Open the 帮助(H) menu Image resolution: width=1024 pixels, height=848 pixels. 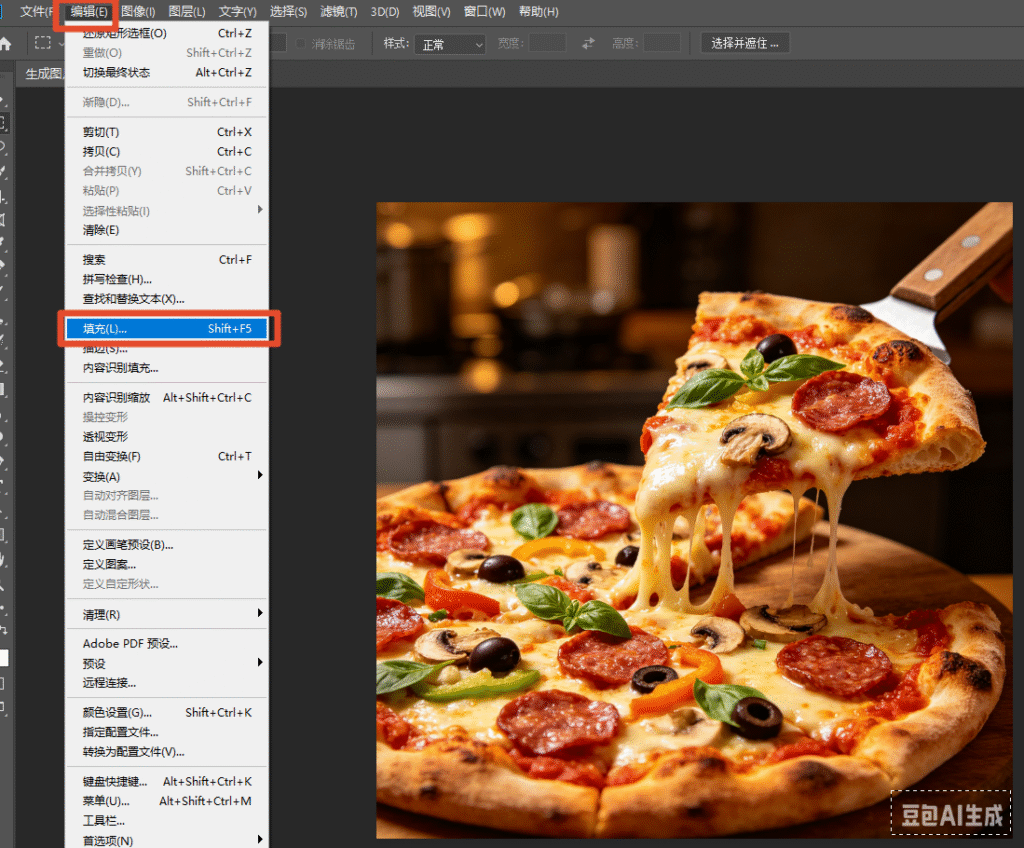point(538,12)
